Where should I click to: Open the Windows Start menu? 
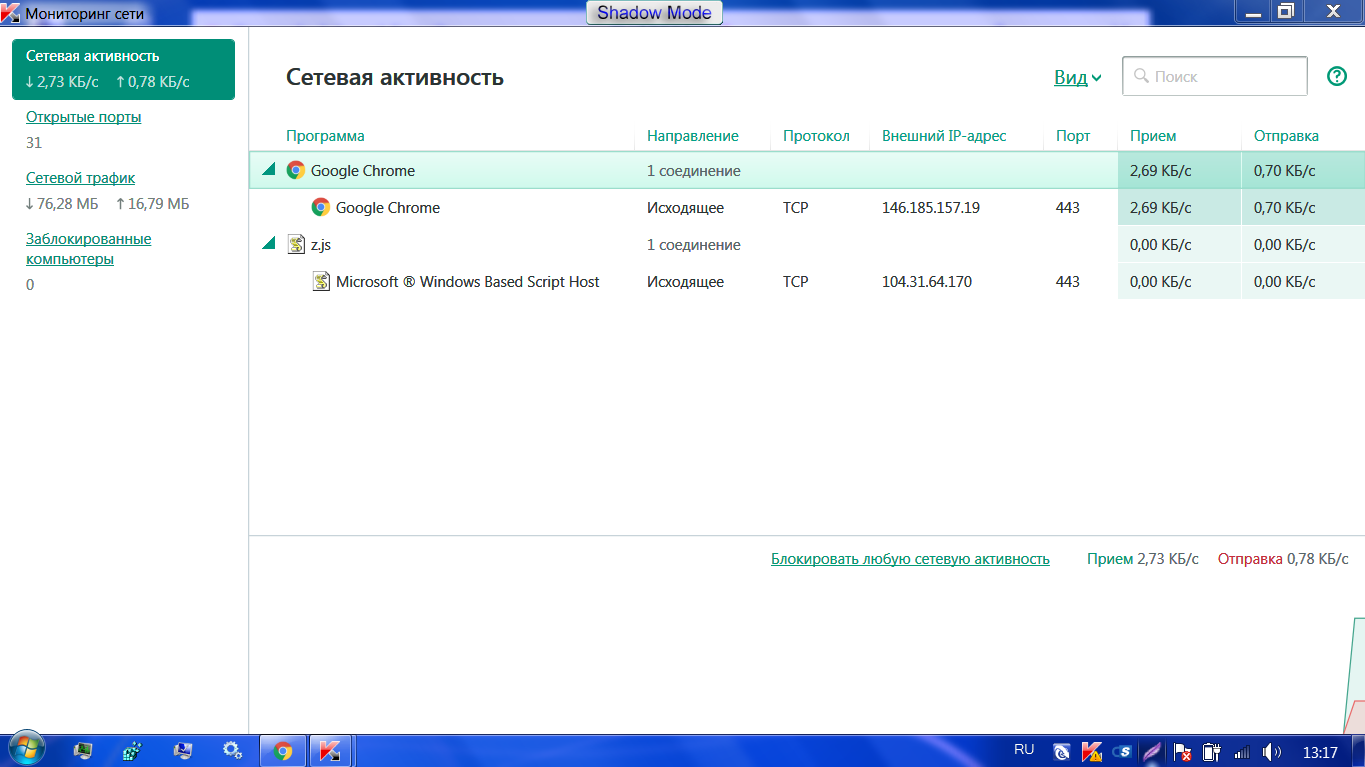(x=25, y=750)
